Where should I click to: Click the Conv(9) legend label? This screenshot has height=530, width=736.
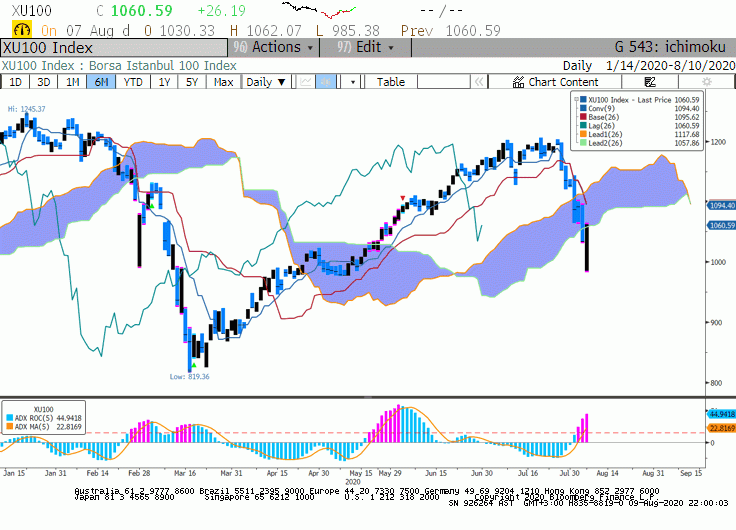[x=601, y=108]
